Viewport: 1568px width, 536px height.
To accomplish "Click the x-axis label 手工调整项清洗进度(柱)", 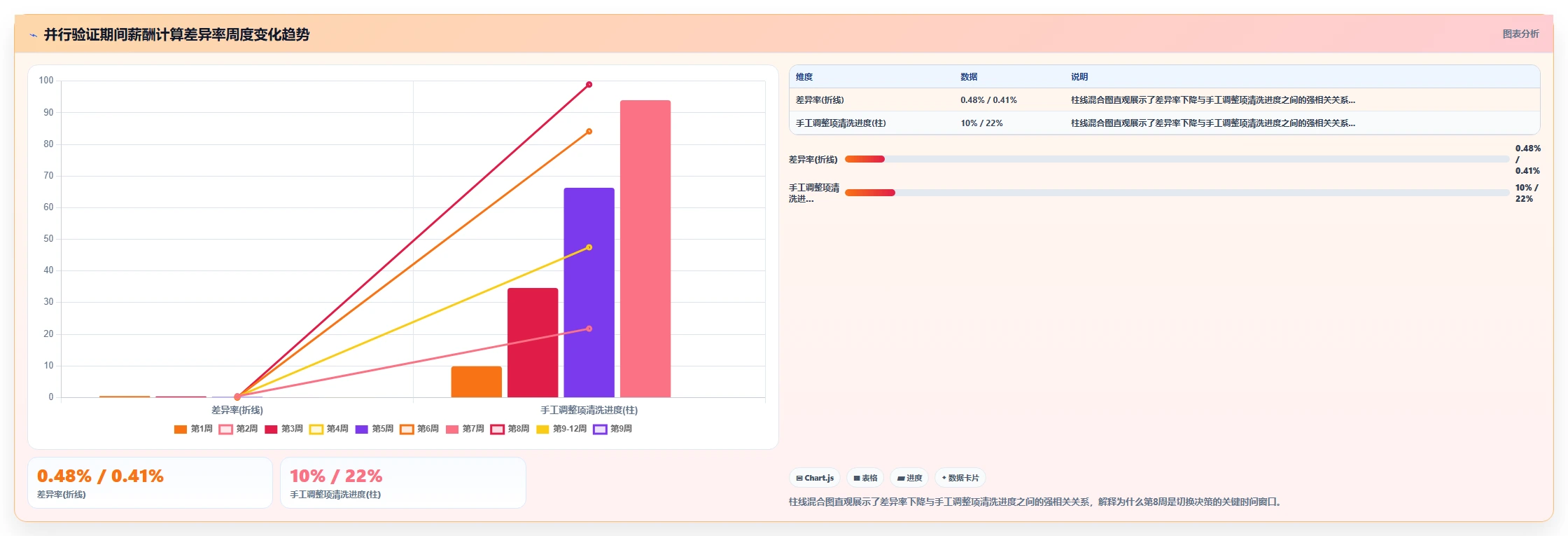I will point(589,411).
